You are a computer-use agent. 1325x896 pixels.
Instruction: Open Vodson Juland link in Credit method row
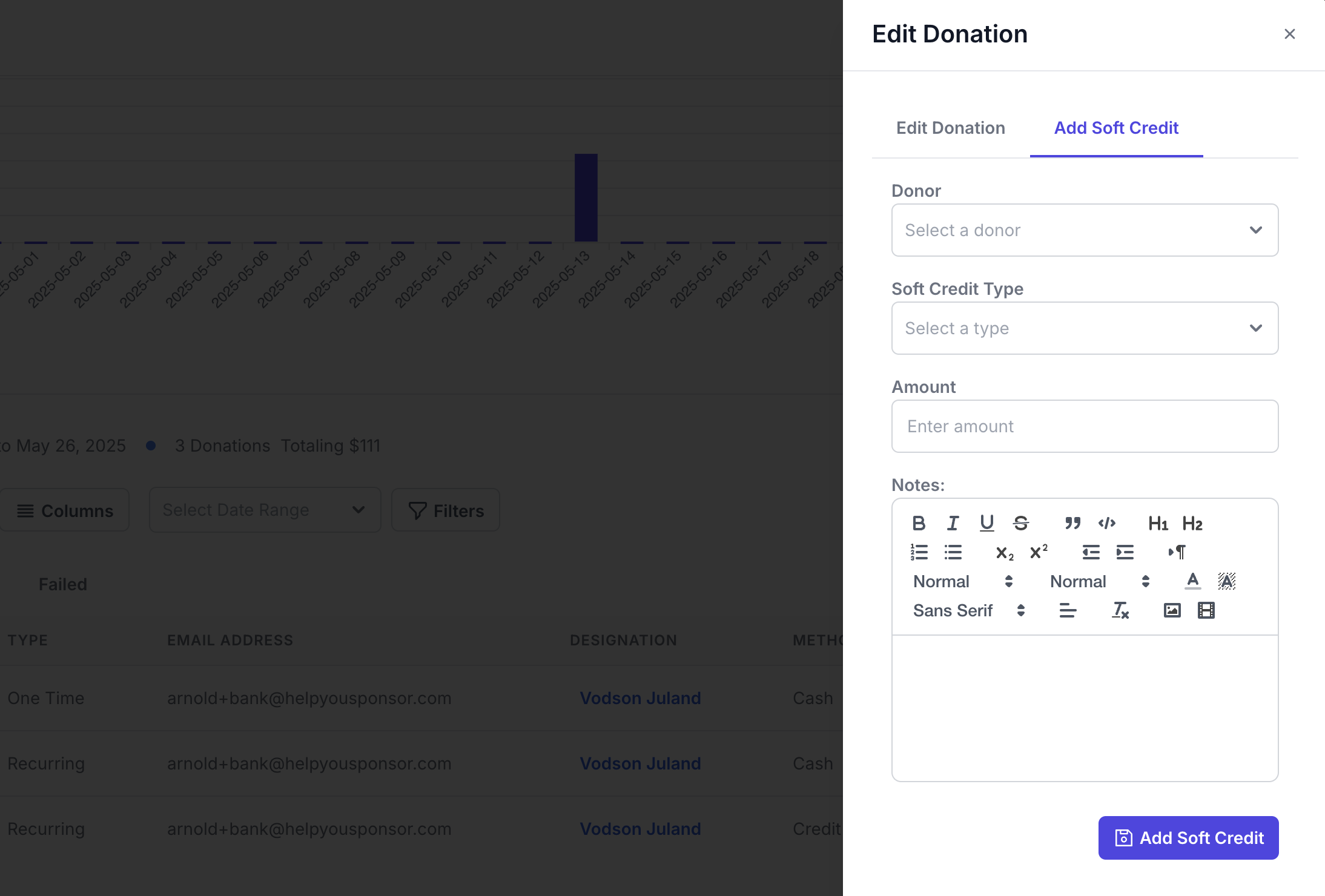coord(640,829)
